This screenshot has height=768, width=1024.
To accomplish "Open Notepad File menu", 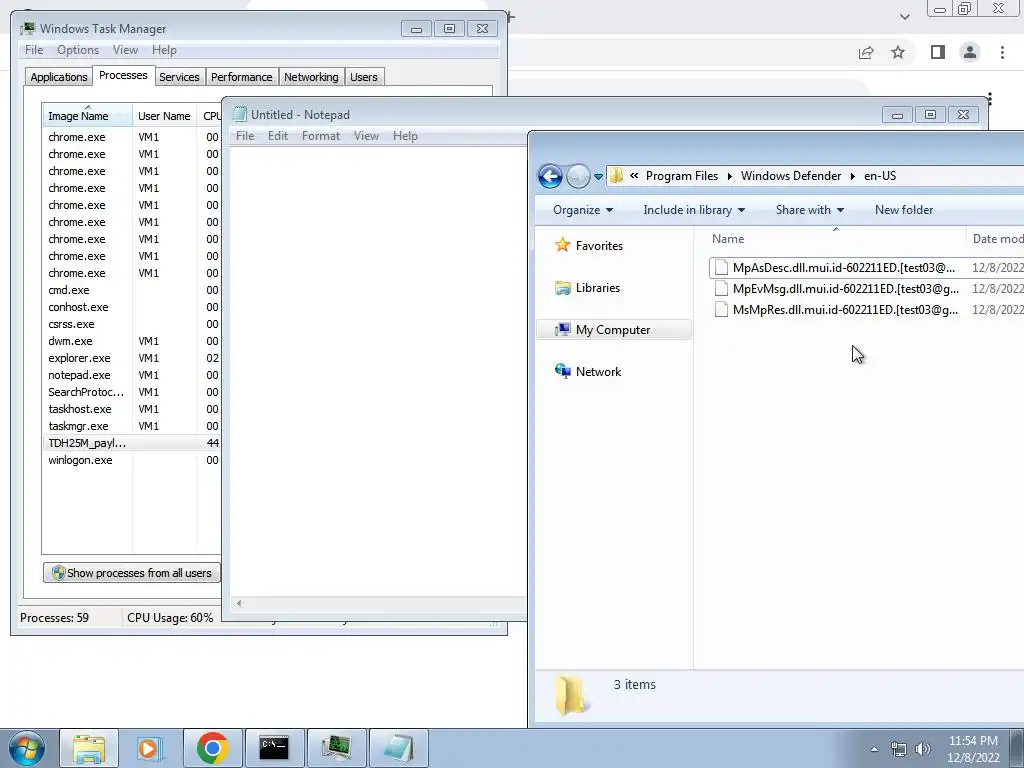I will pyautogui.click(x=245, y=136).
